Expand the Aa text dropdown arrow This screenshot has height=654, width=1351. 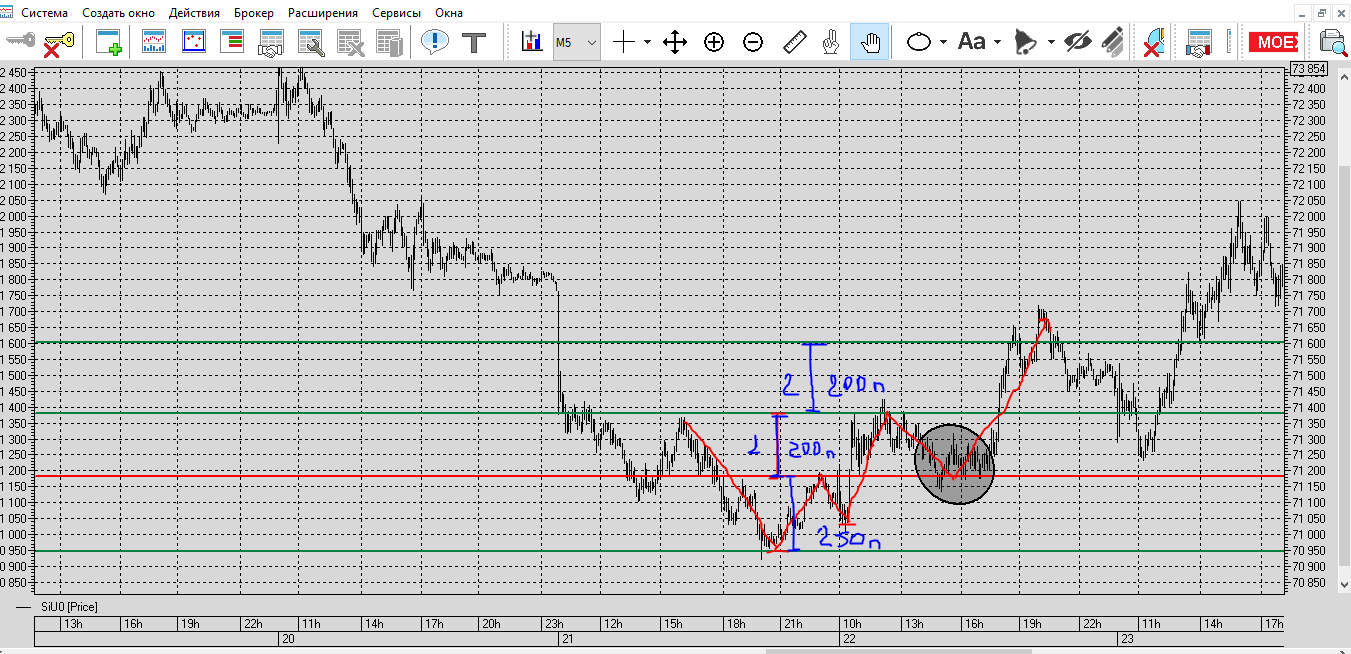(997, 42)
